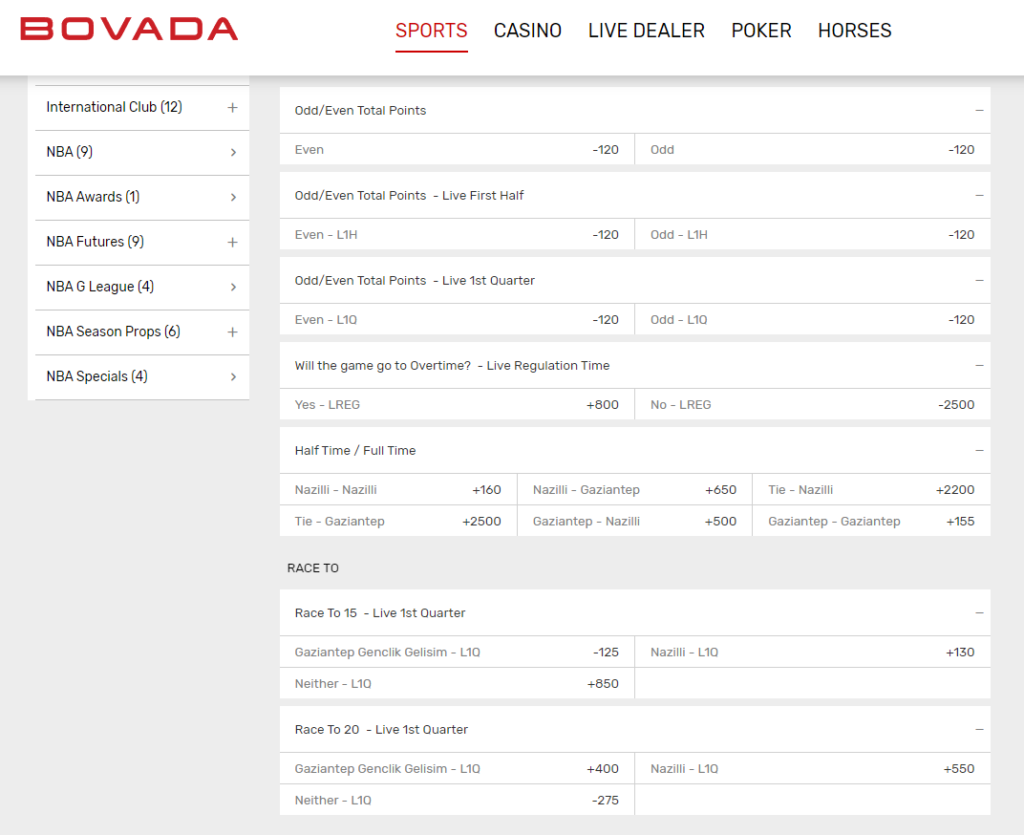Expand NBA Season Props category

[232, 332]
